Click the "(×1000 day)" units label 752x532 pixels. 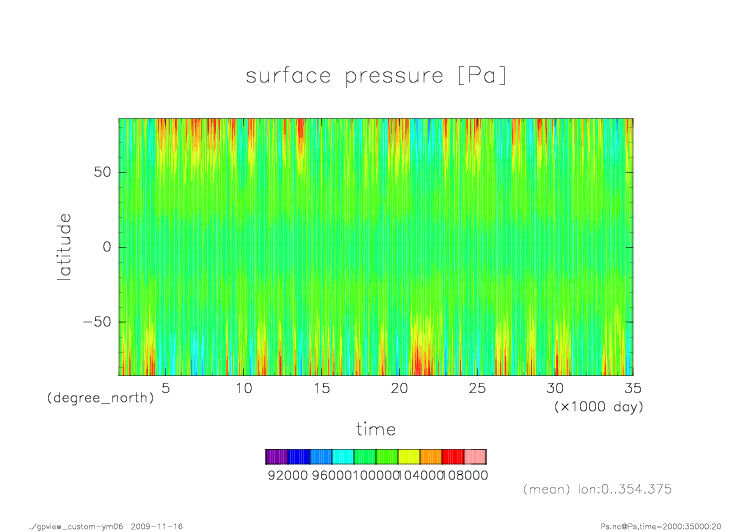tap(599, 407)
